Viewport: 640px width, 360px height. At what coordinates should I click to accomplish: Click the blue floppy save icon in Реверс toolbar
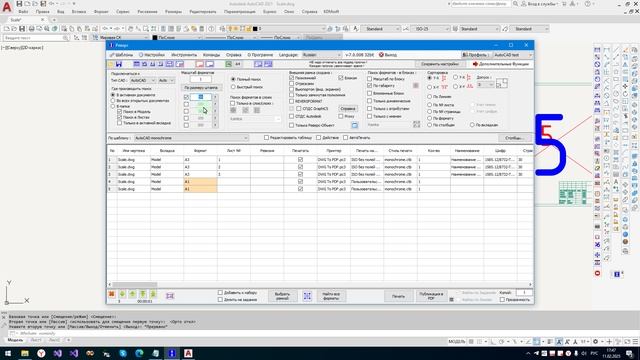pyautogui.click(x=119, y=64)
